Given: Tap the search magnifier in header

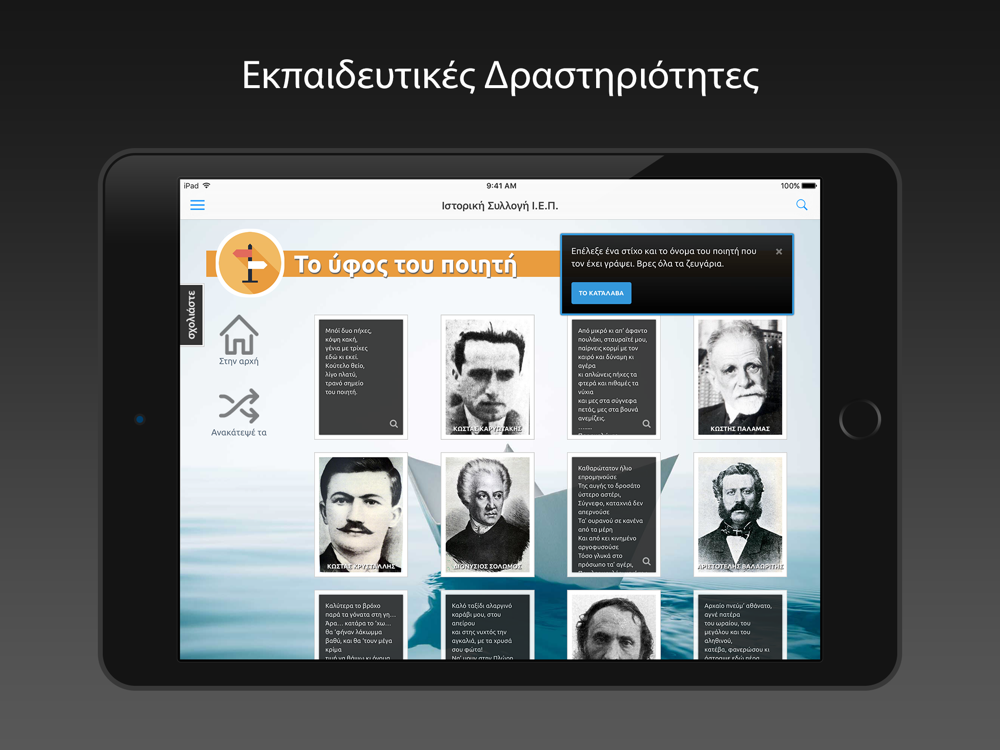Looking at the screenshot, I should tap(802, 205).
